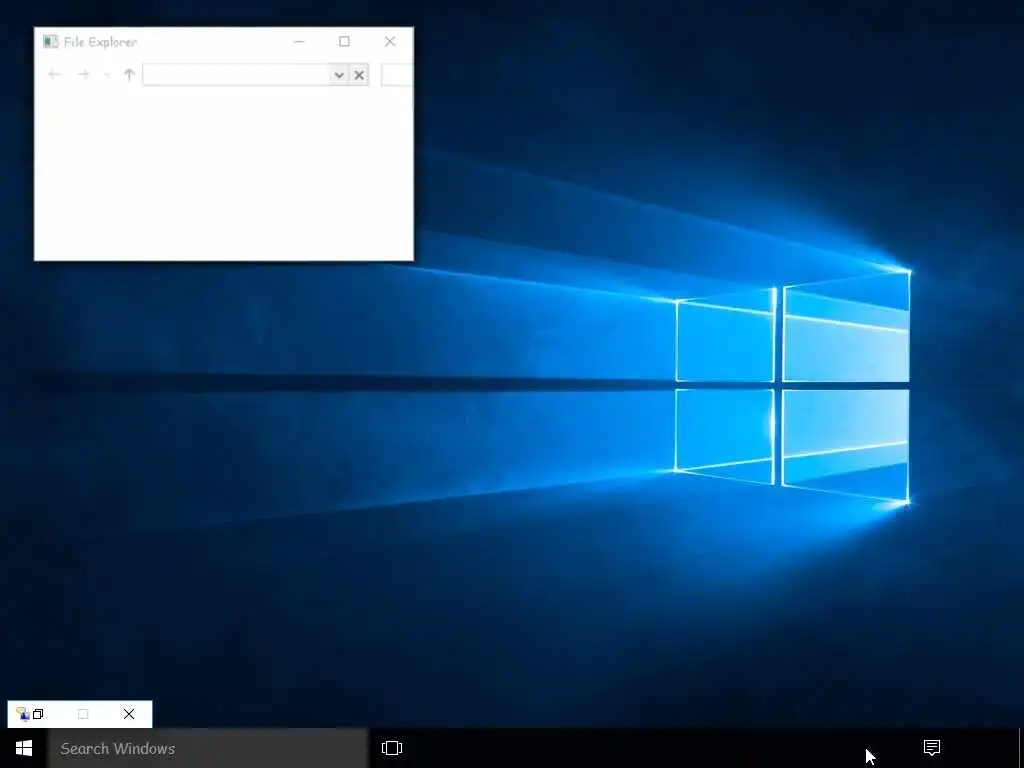Click the network icon of the small bottom window

coord(22,714)
